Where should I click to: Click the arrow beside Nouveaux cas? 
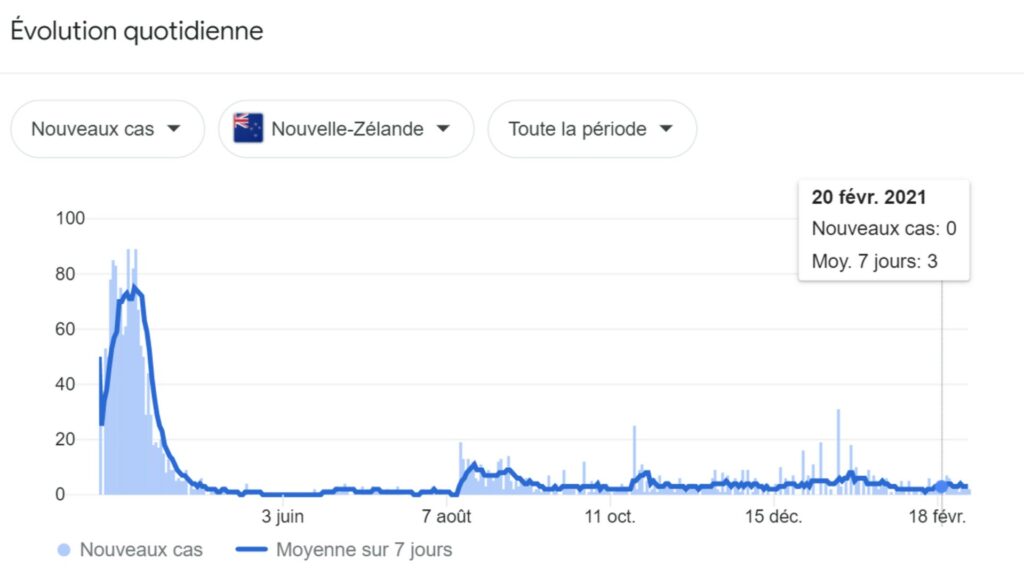point(174,129)
